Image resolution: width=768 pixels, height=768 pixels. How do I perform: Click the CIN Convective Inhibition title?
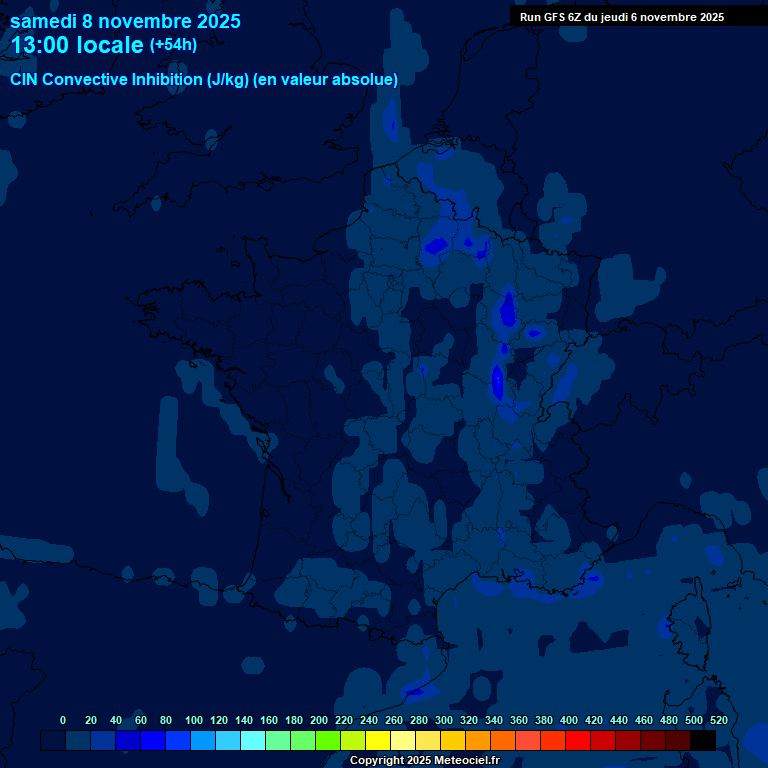pyautogui.click(x=204, y=80)
